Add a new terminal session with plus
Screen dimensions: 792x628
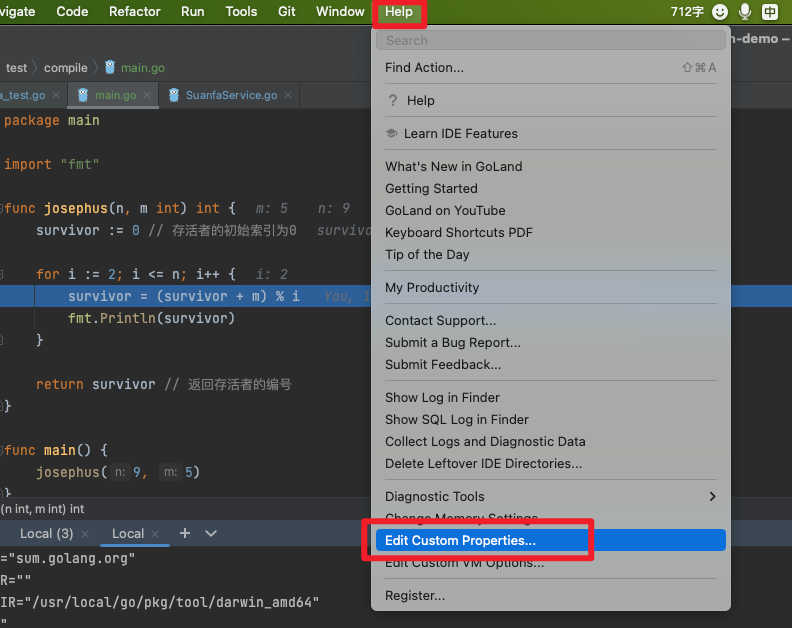(185, 533)
